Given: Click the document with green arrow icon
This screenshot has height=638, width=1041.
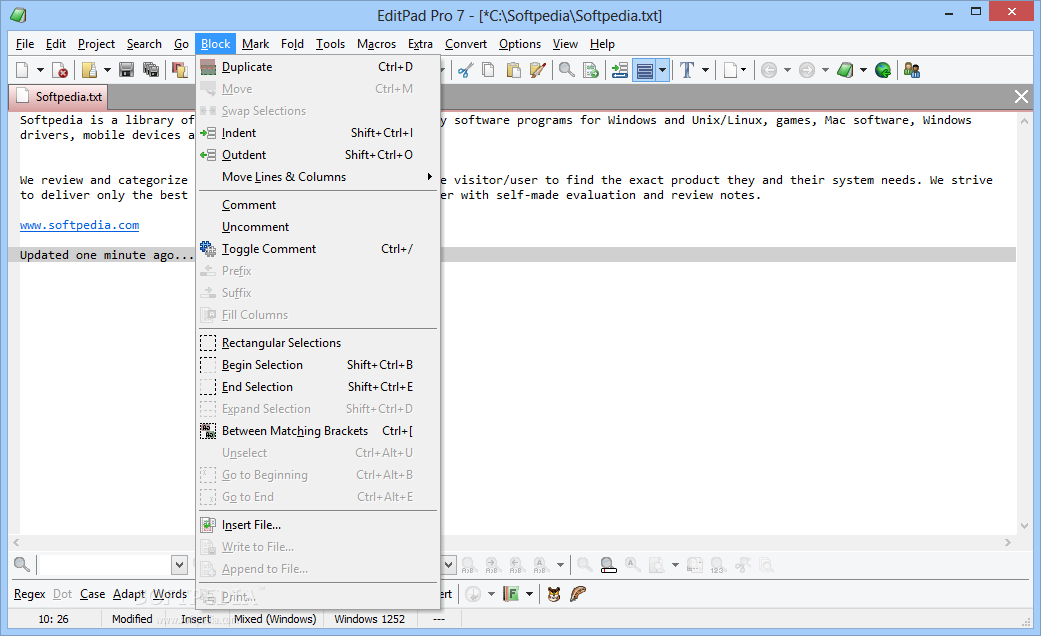Looking at the screenshot, I should coord(591,70).
